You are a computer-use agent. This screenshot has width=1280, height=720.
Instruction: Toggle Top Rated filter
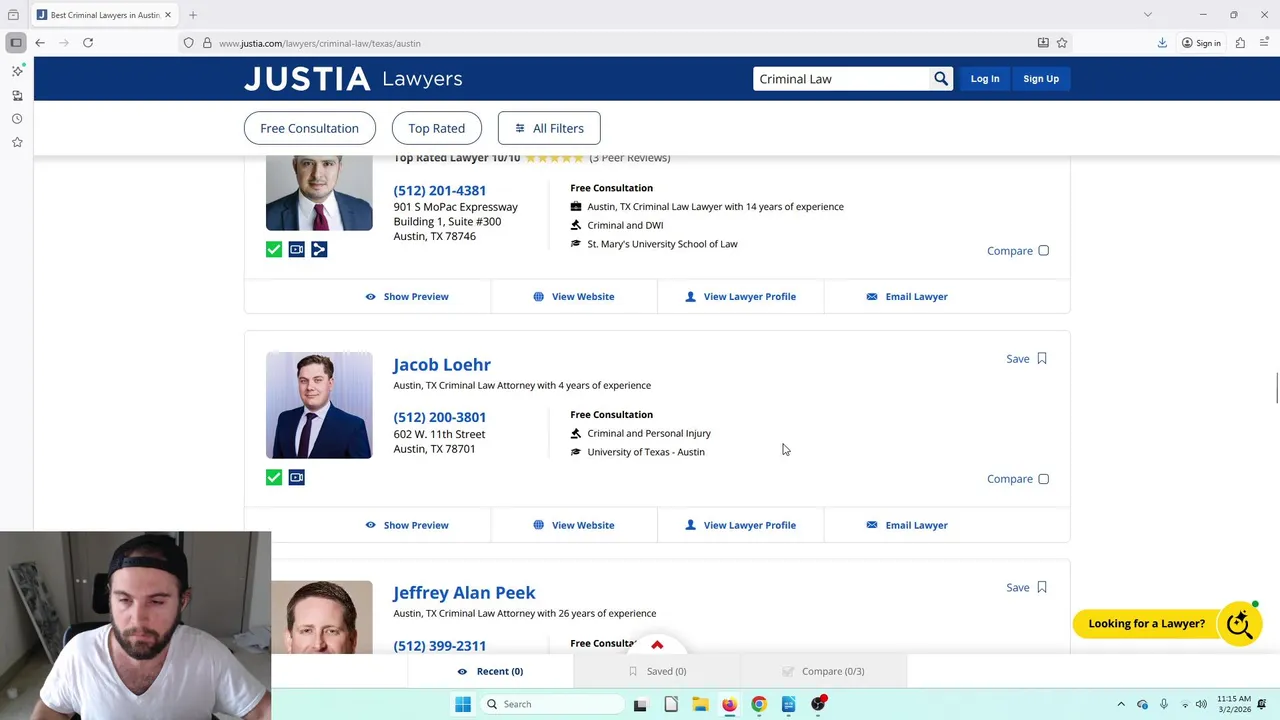click(436, 128)
